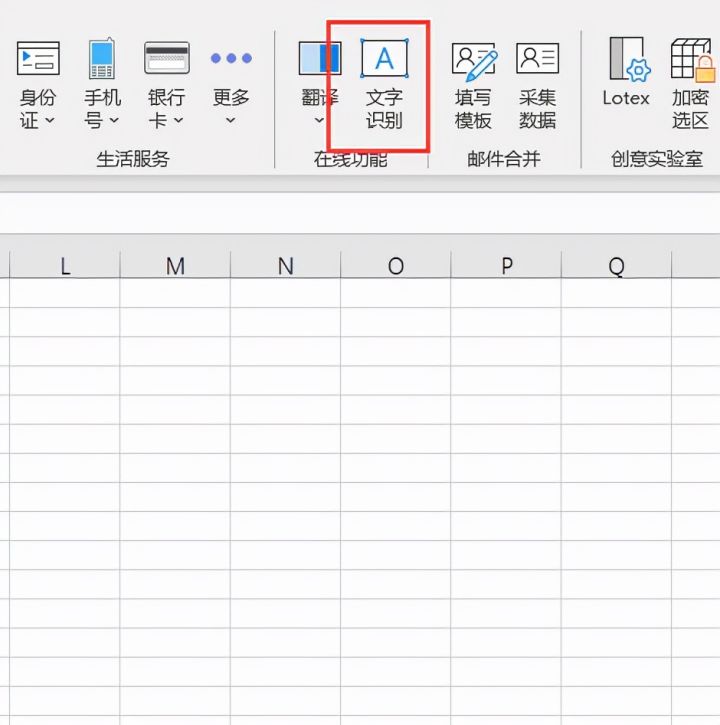Click the 填写模板 fill template icon
This screenshot has width=720, height=725.
click(x=474, y=61)
